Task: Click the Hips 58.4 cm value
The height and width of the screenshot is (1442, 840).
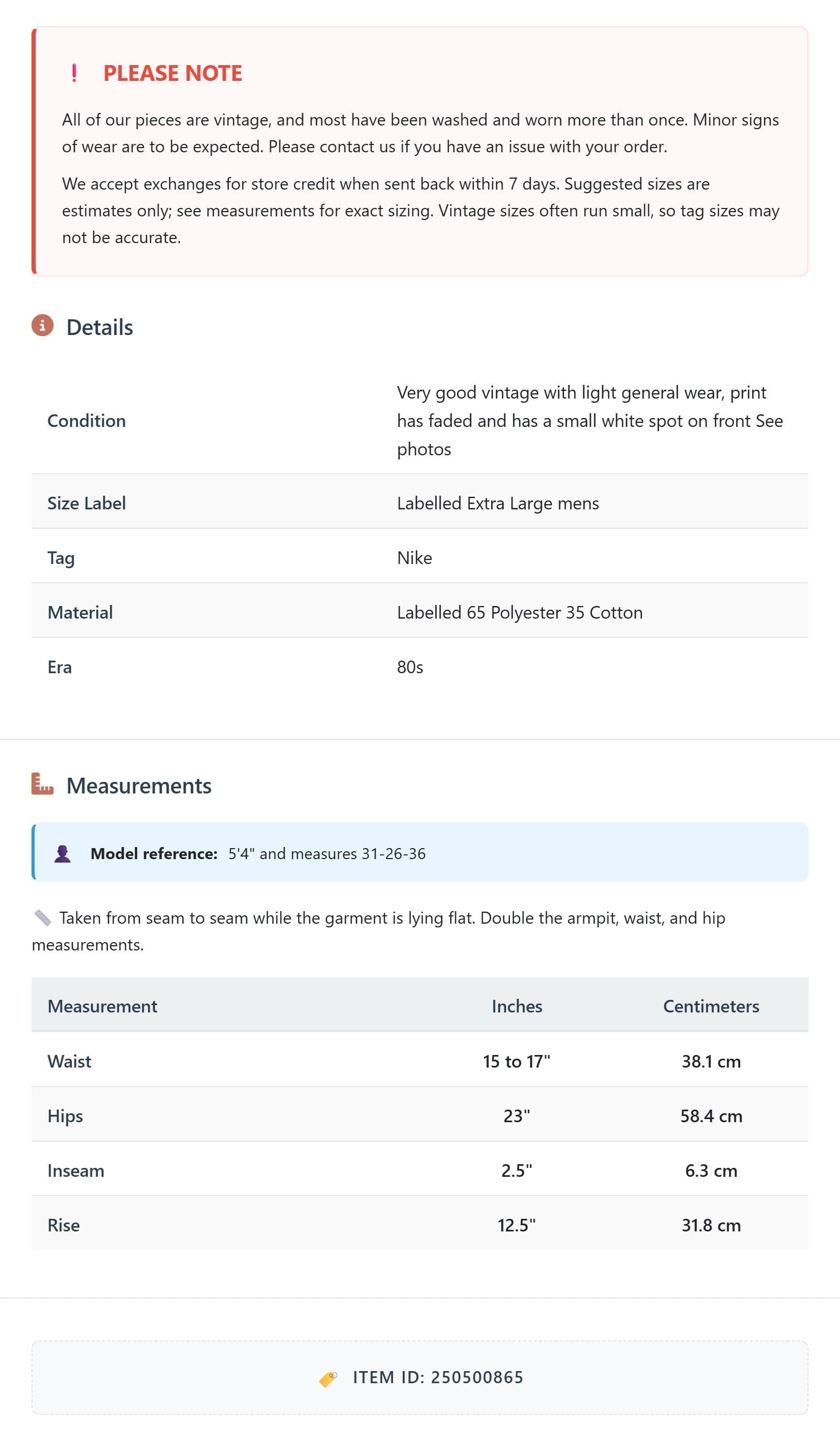Action: point(711,1116)
